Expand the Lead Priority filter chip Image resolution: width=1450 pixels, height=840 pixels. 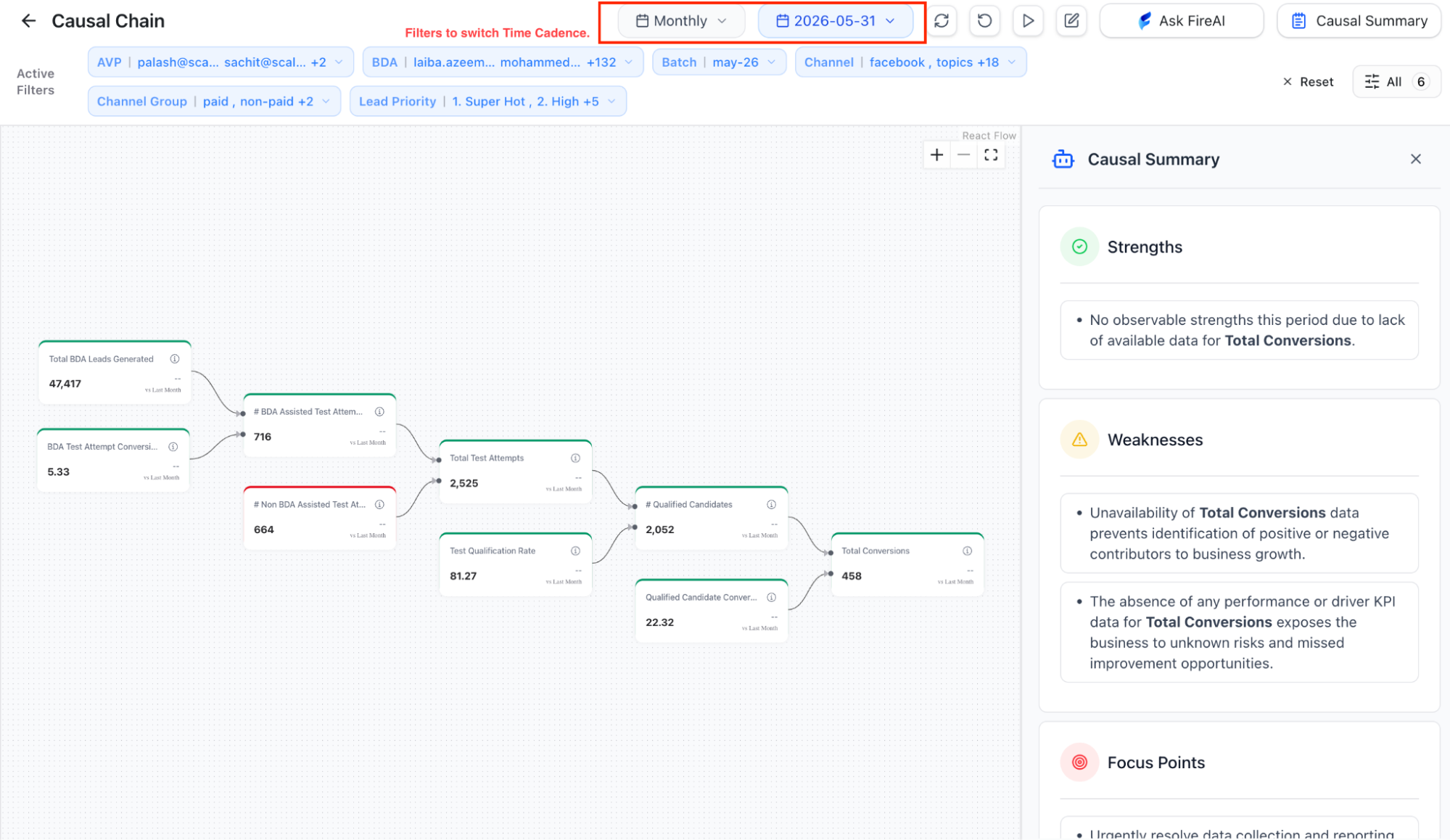487,102
